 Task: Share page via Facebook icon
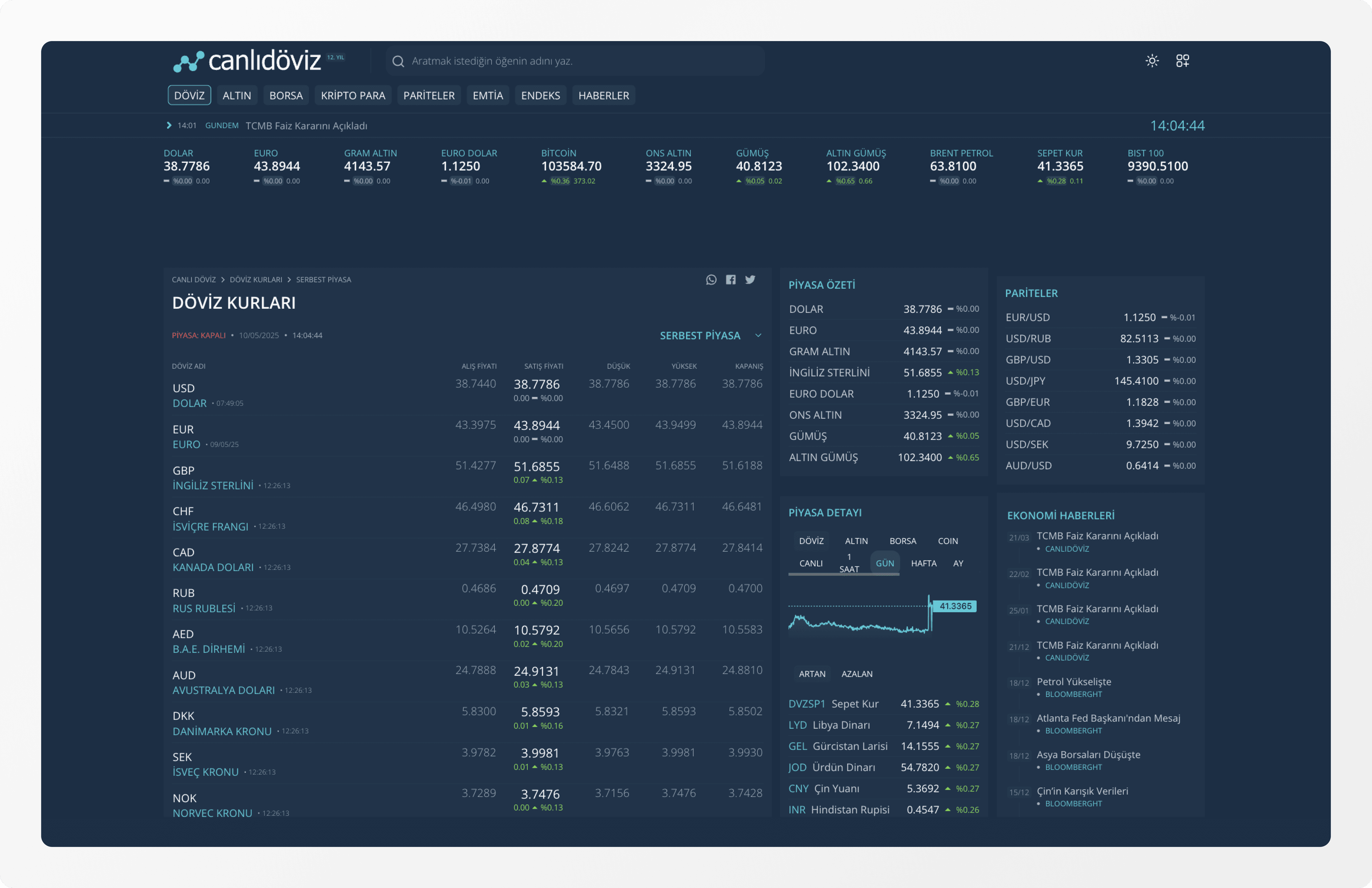(x=730, y=279)
